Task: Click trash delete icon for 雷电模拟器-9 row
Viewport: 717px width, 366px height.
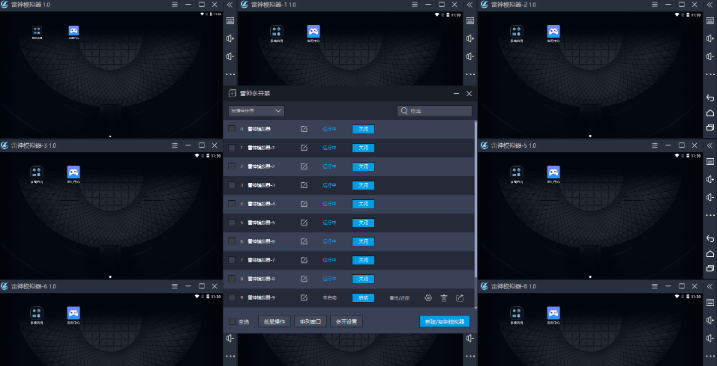Action: point(444,298)
